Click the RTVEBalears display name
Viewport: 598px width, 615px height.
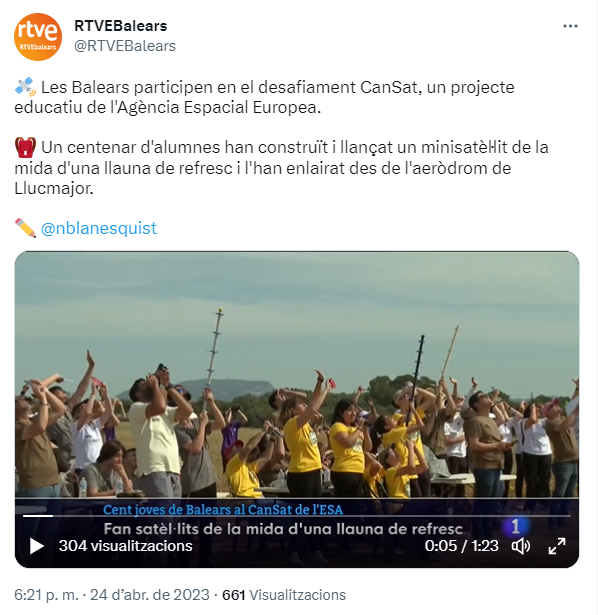pos(121,26)
